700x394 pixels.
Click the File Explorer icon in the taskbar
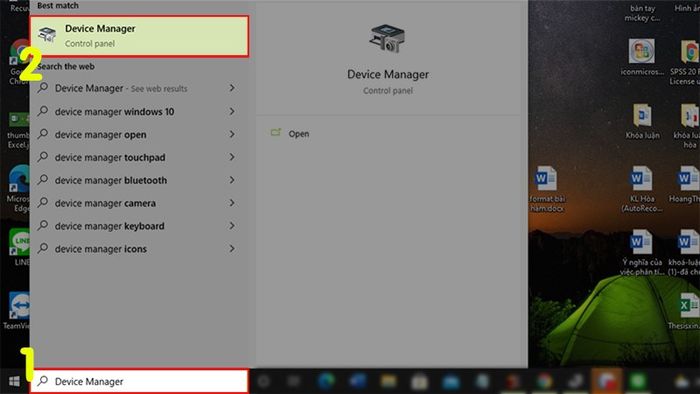(x=388, y=381)
